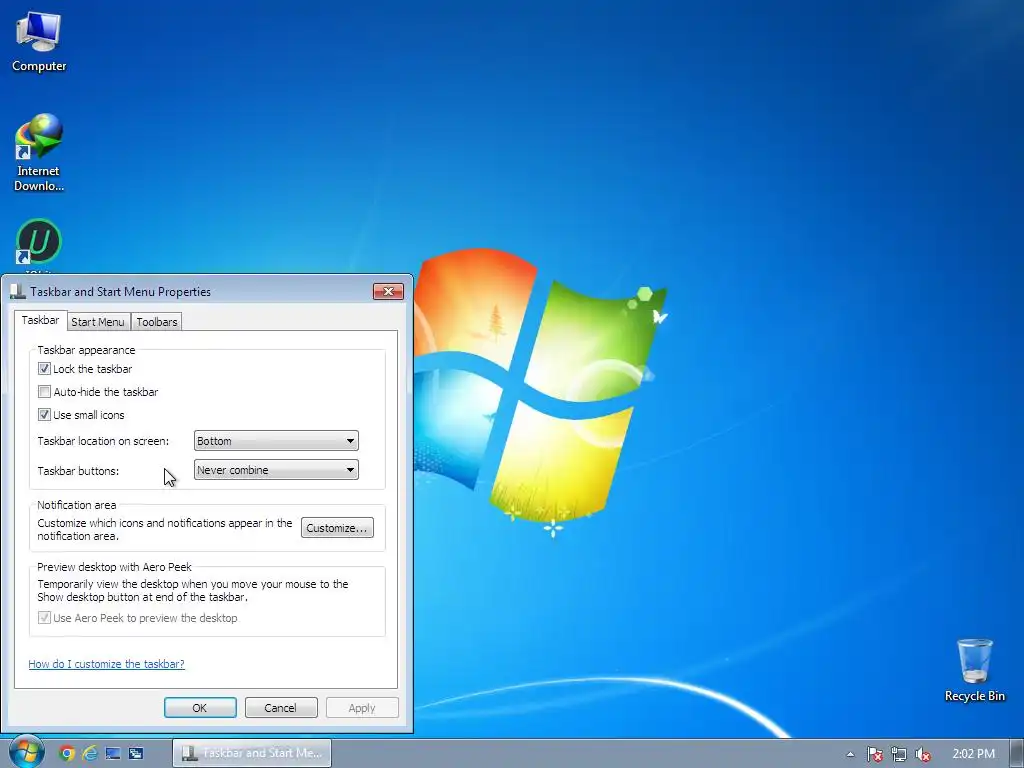Screen dimensions: 1024x768
Task: Toggle Use small icons checkbox
Action: (x=44, y=415)
